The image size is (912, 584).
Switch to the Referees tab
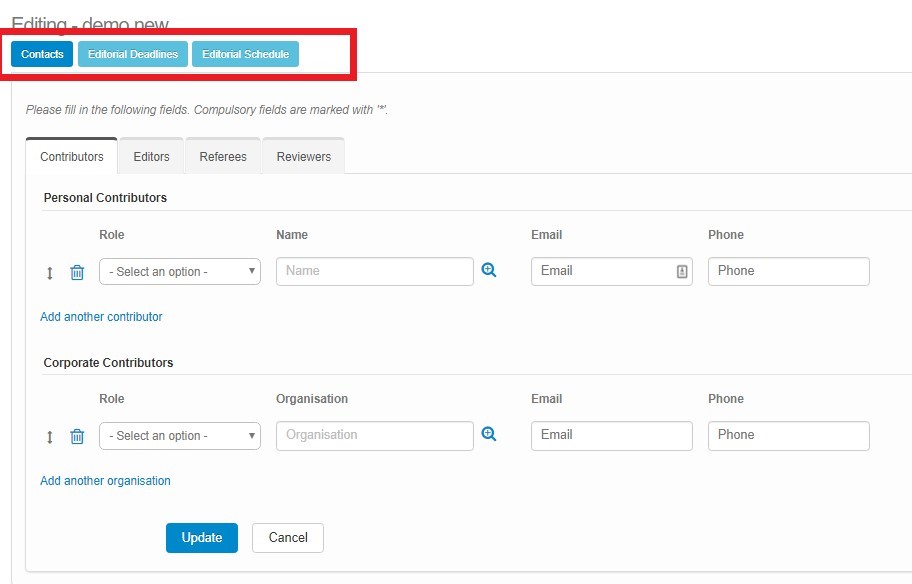point(223,157)
